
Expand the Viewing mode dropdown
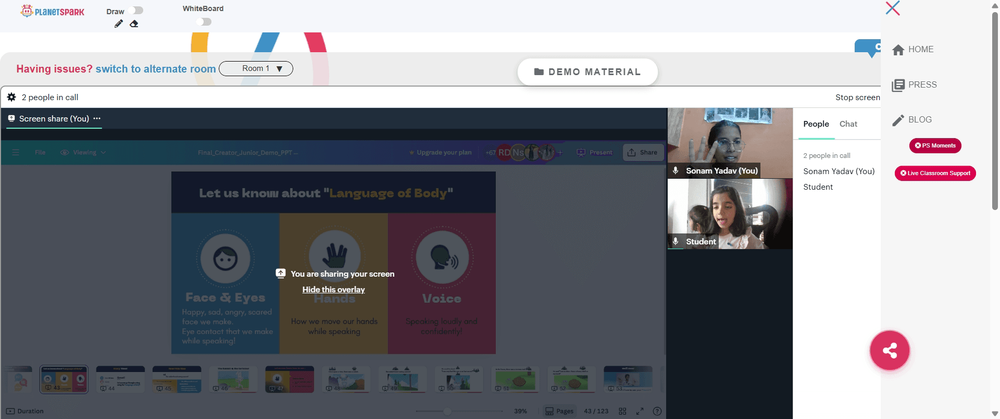83,152
